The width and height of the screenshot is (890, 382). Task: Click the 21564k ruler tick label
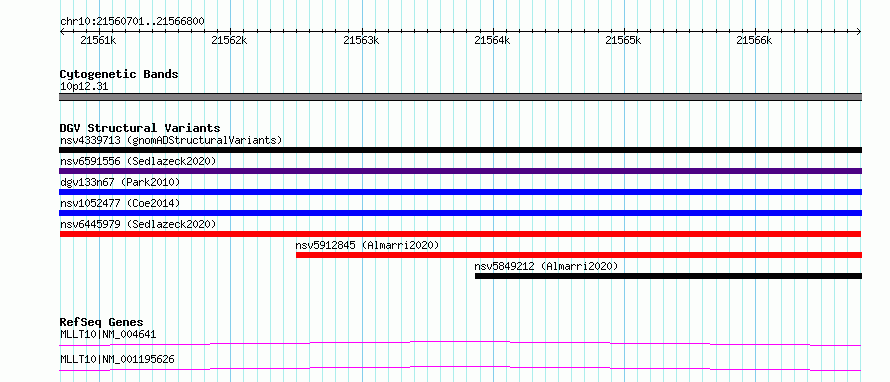point(492,40)
